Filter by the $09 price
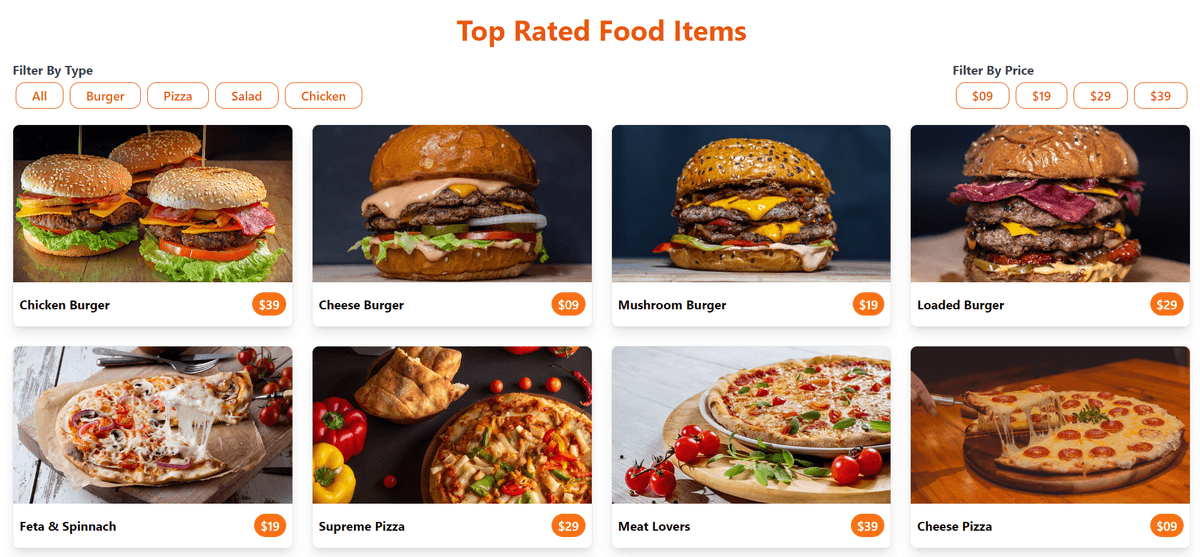The height and width of the screenshot is (557, 1200). click(x=982, y=96)
